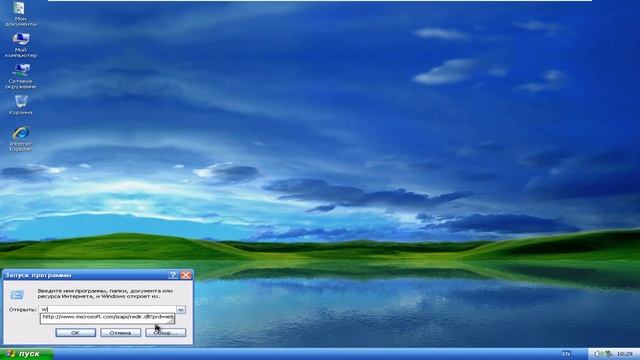Focus the Открыть text input field
Viewport: 640px width, 360px height.
pos(108,309)
